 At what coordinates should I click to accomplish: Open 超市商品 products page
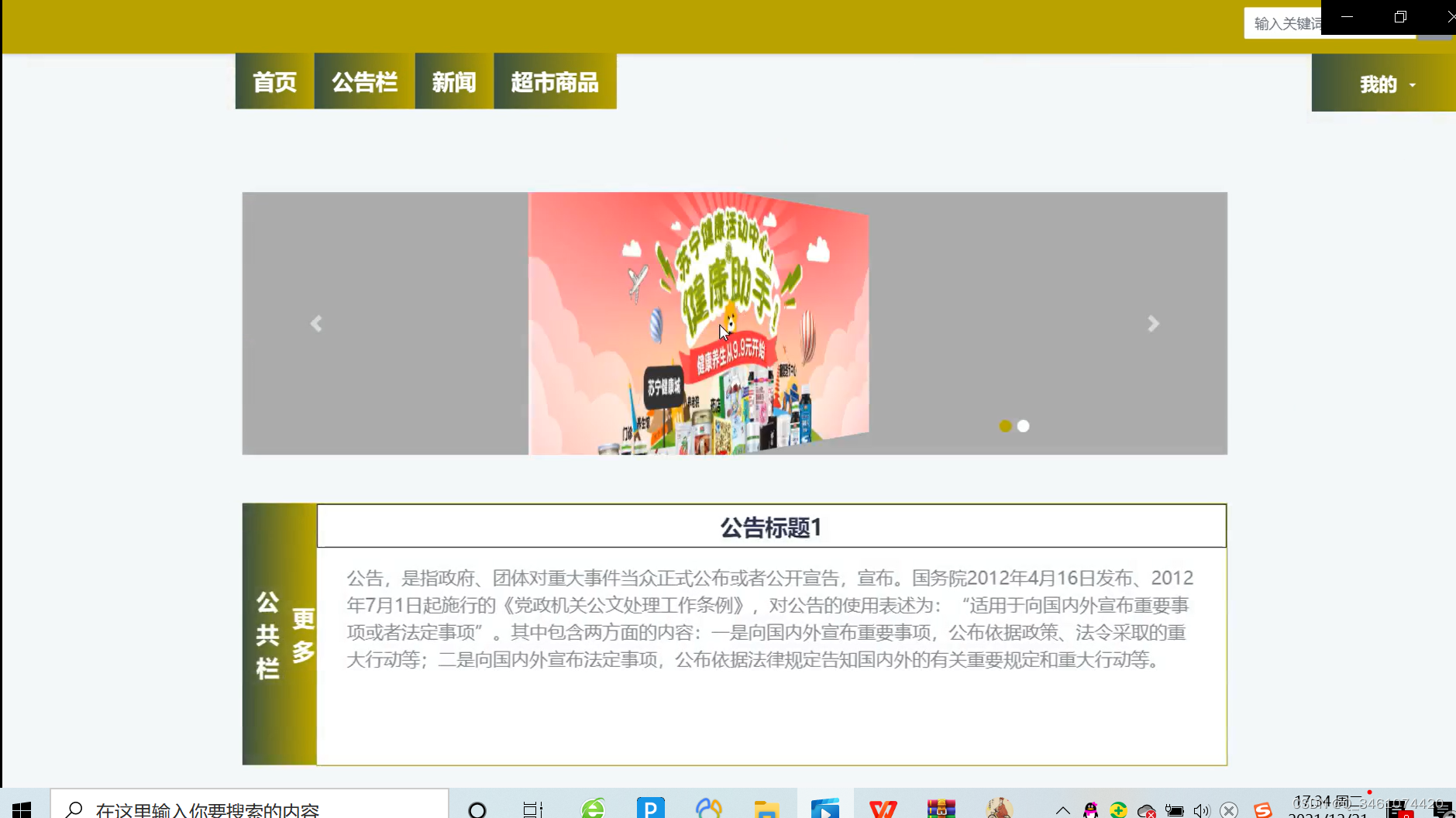(555, 81)
